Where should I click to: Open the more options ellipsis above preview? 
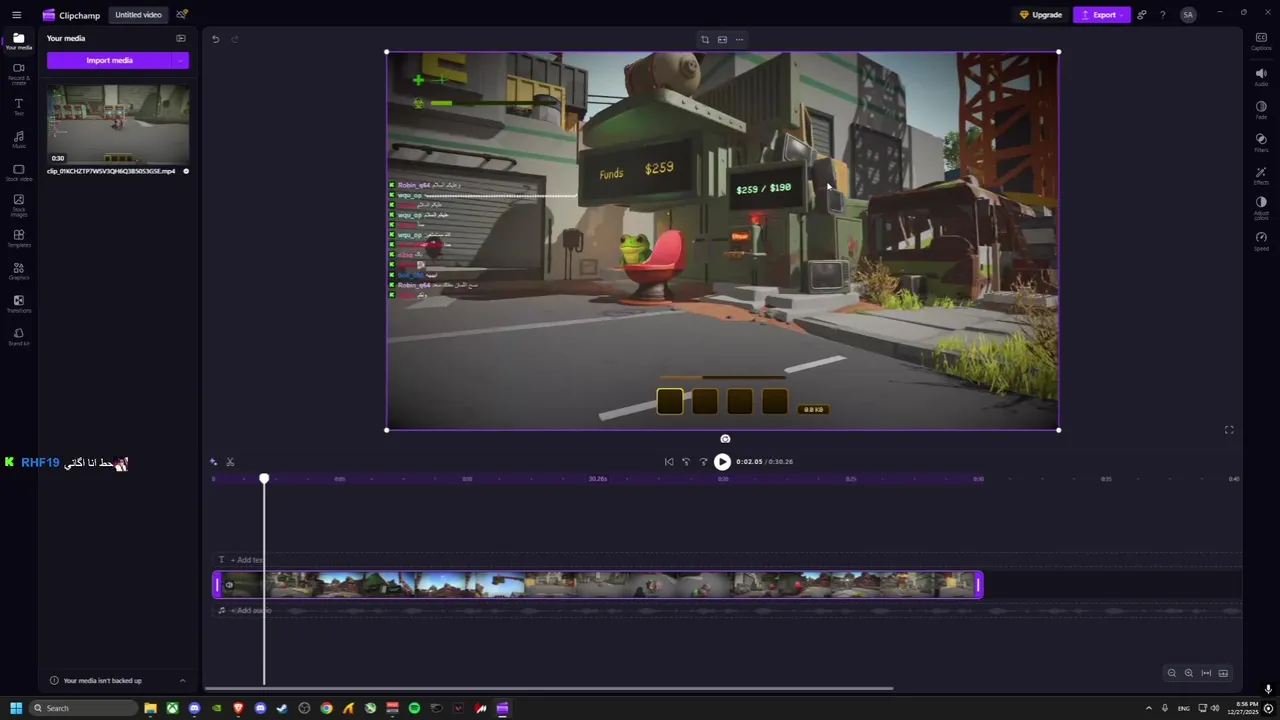click(739, 40)
